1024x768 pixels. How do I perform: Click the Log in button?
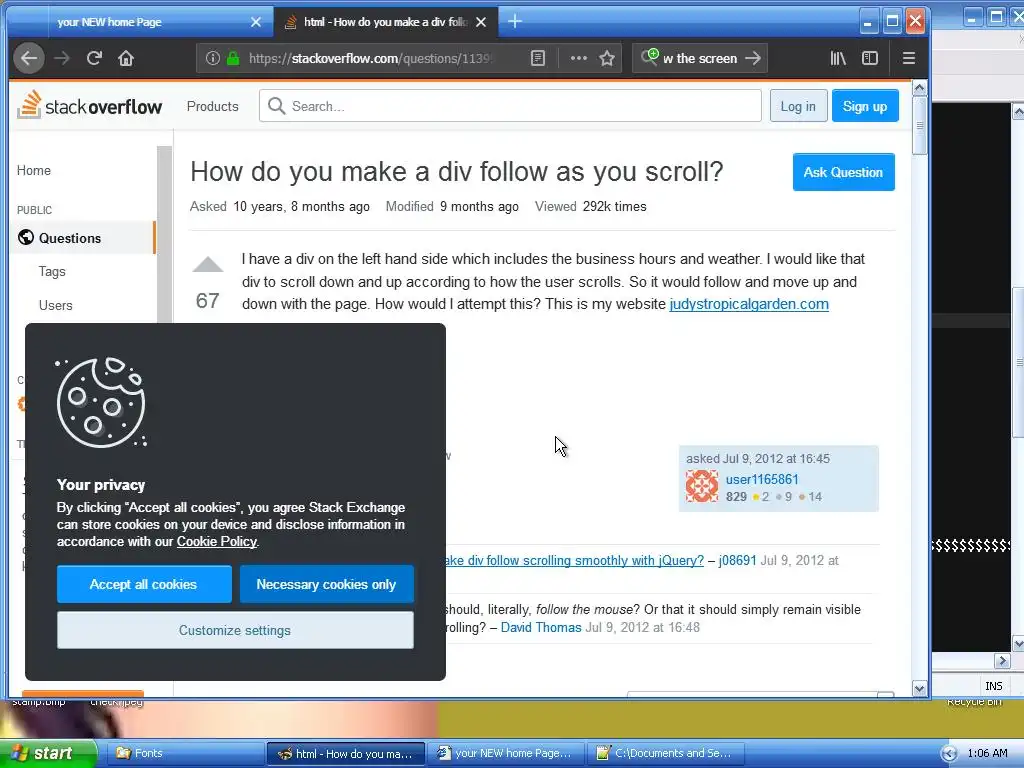tap(798, 106)
